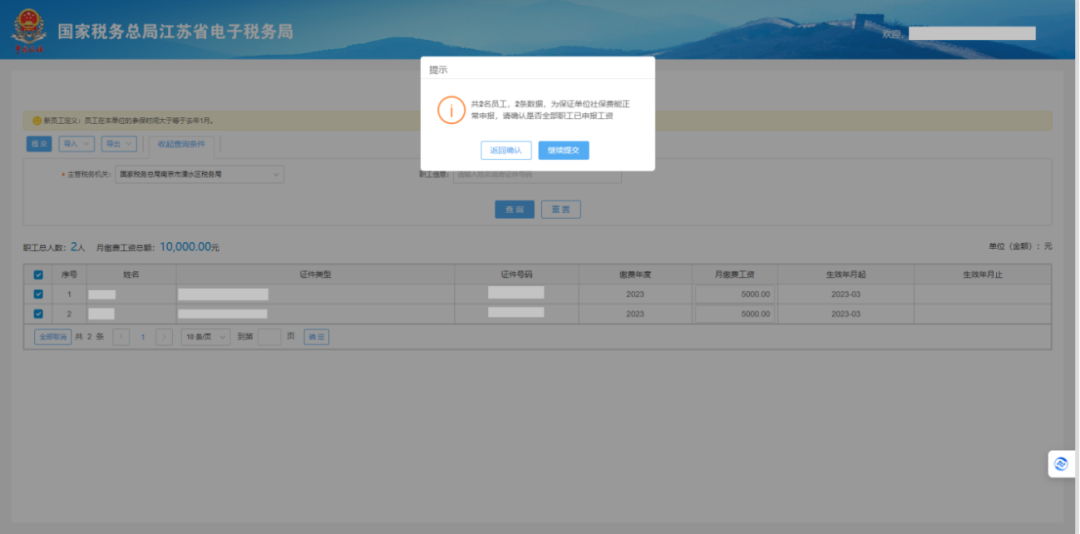Select page number 1 in pagination
Viewport: 1080px width, 534px height.
click(143, 337)
